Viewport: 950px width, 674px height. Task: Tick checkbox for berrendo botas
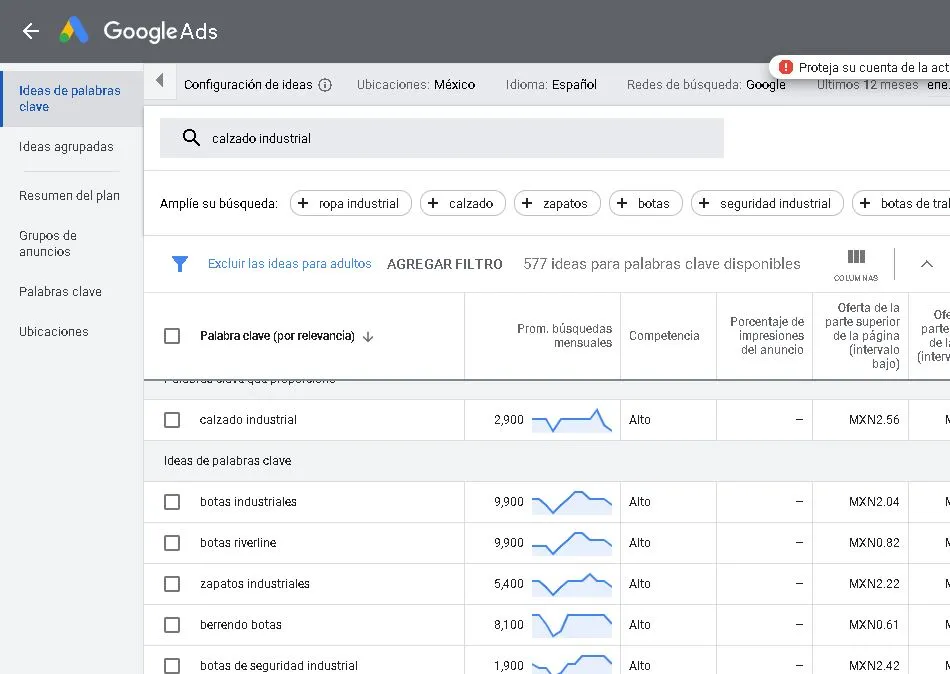(172, 624)
